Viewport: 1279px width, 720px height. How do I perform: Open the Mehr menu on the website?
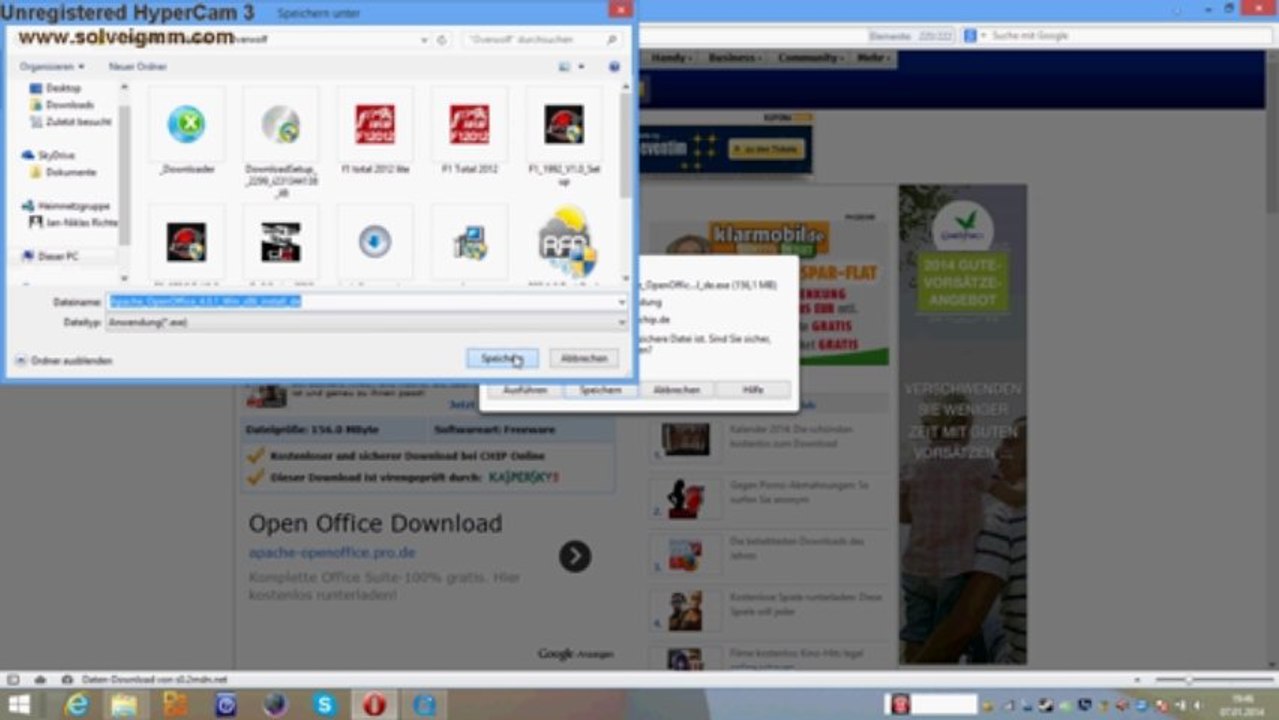872,58
